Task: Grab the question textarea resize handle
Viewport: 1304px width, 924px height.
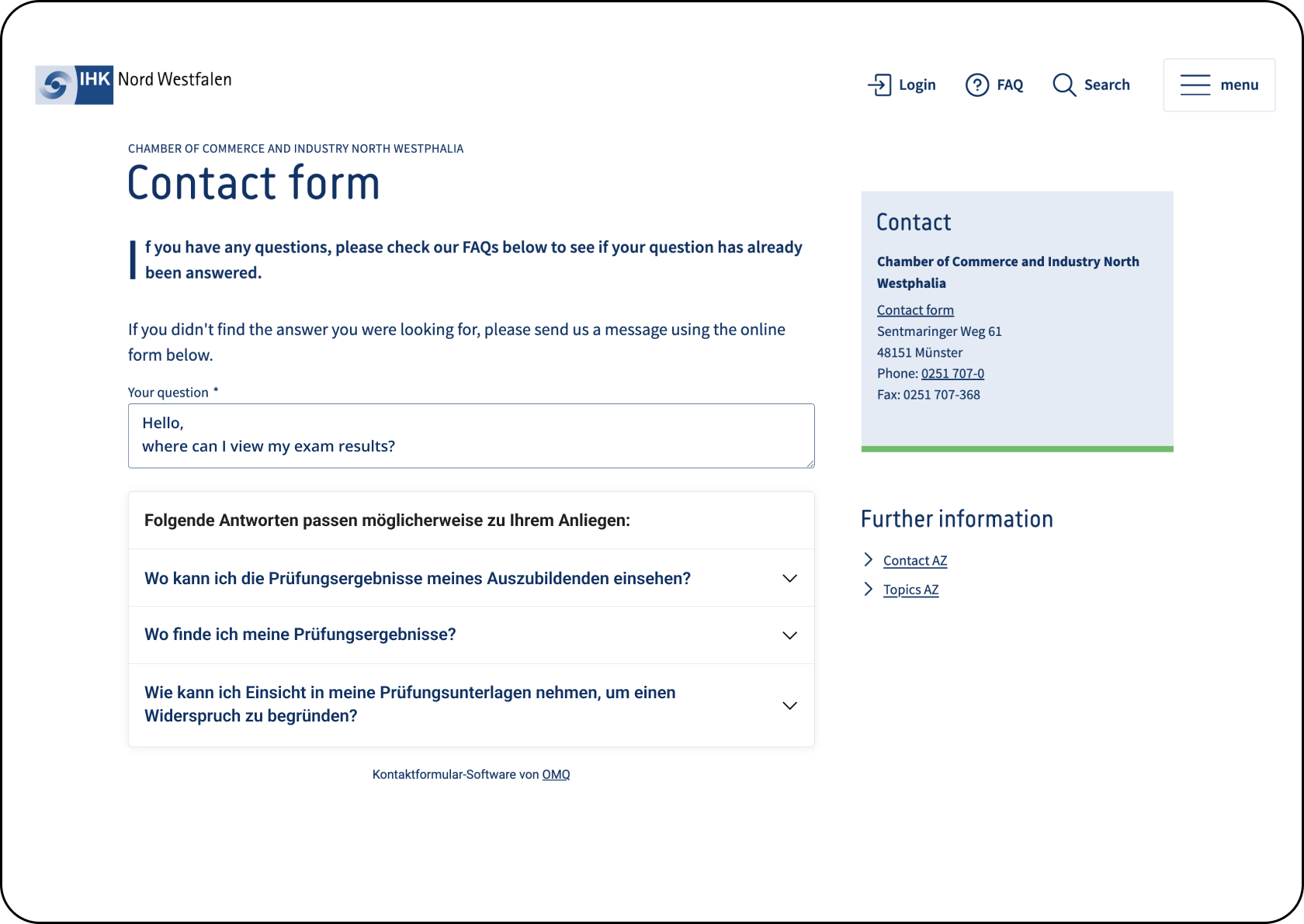Action: (x=810, y=464)
